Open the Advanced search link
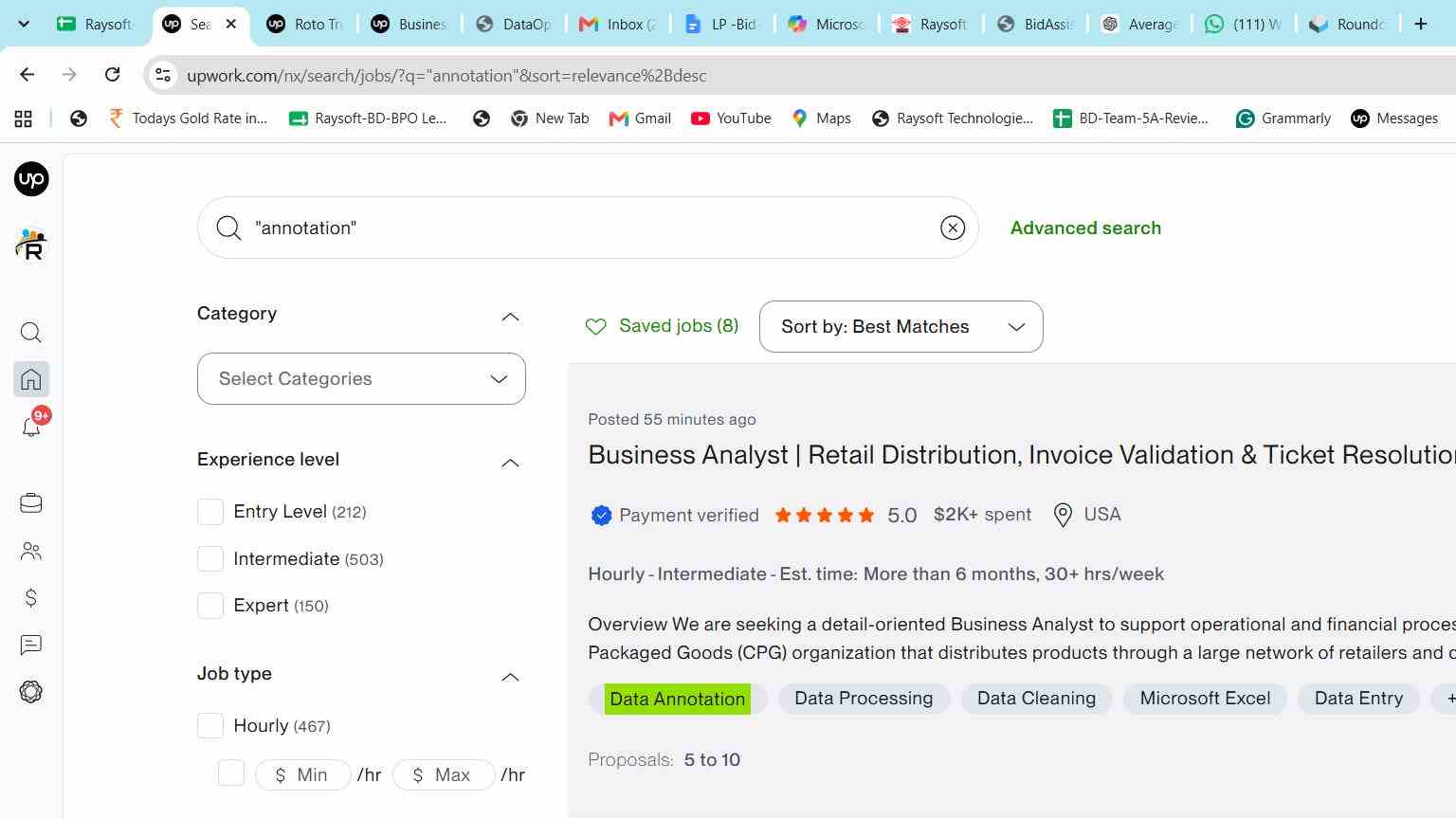Screen dimensions: 1456x819 click(1085, 227)
